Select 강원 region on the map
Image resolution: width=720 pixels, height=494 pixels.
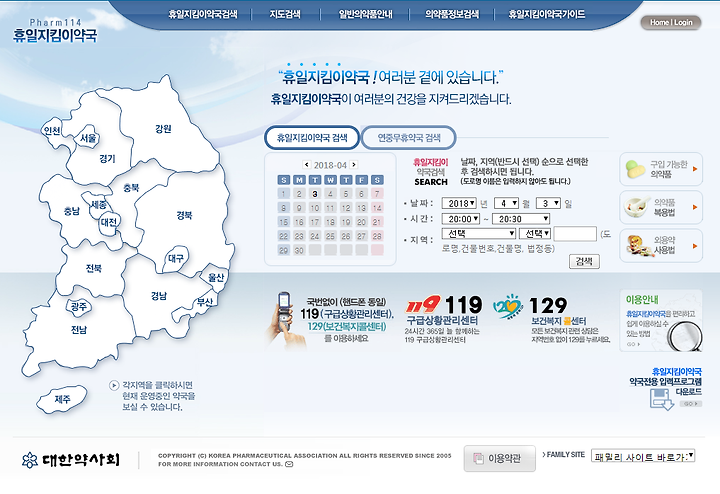coord(163,129)
